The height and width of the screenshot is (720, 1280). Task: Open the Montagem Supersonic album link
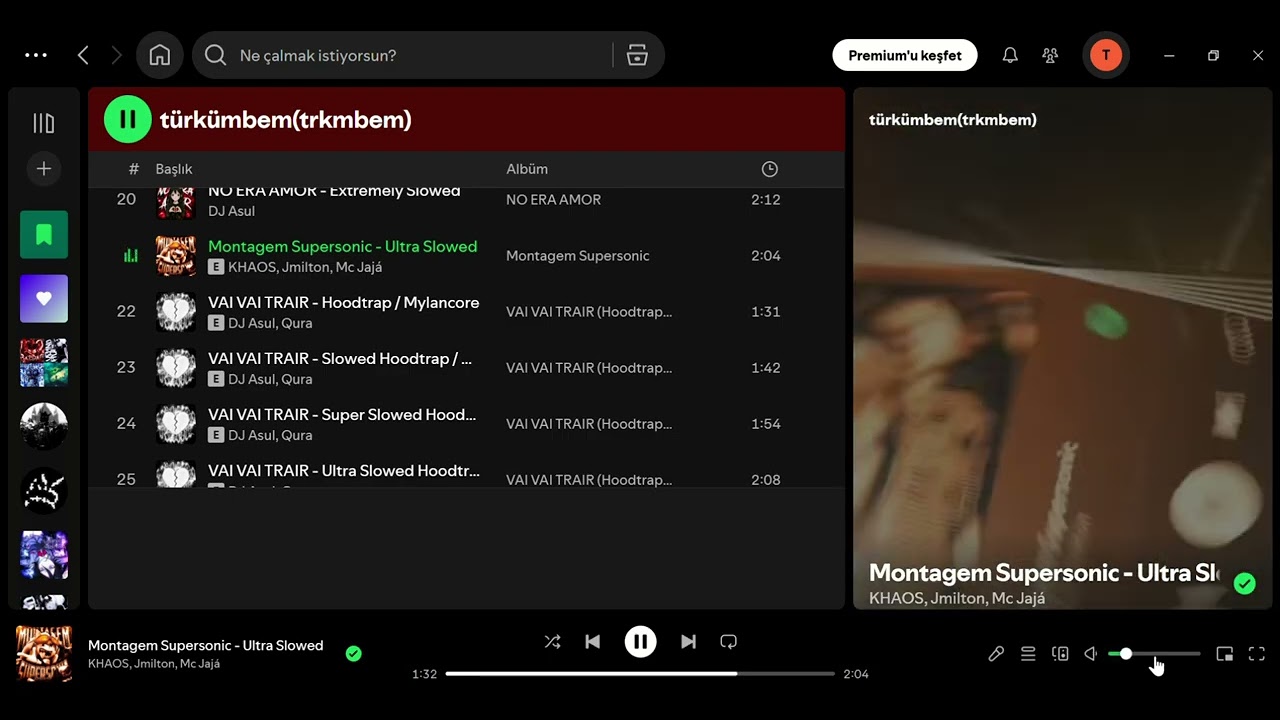click(578, 256)
